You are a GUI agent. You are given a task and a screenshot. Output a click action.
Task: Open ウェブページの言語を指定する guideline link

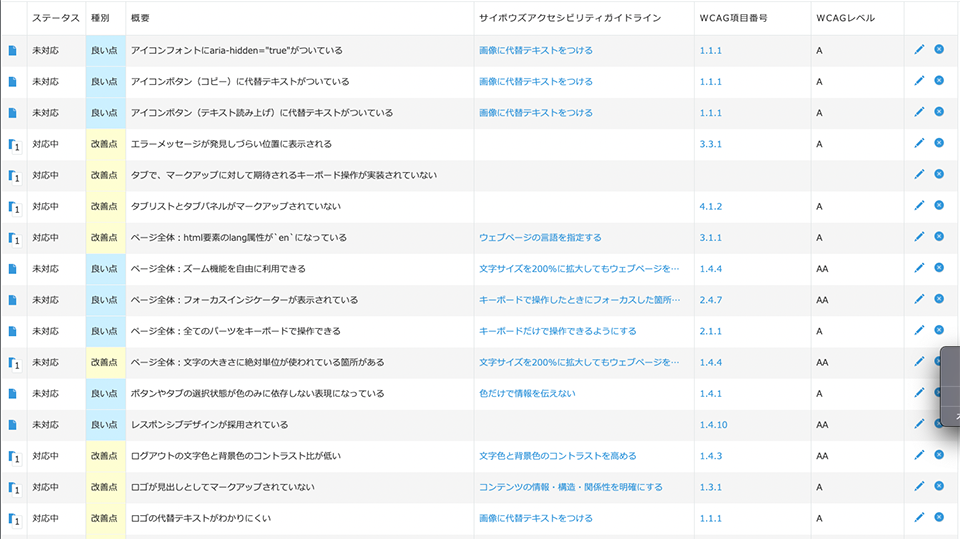click(x=540, y=238)
